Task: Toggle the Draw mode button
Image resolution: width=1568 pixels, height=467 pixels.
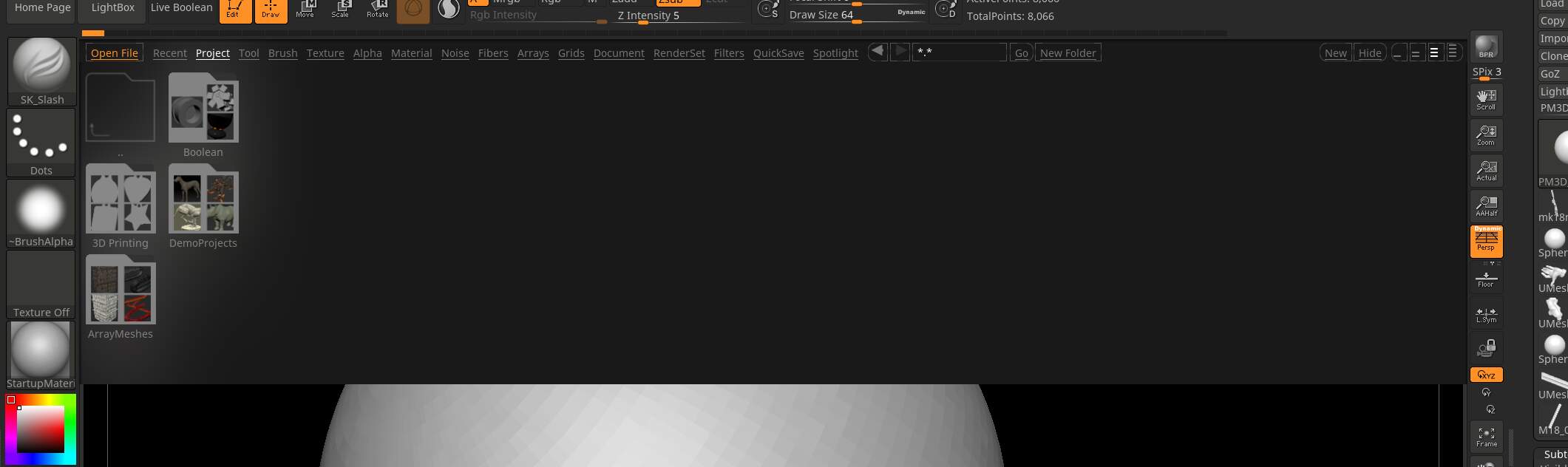Action: point(271,10)
